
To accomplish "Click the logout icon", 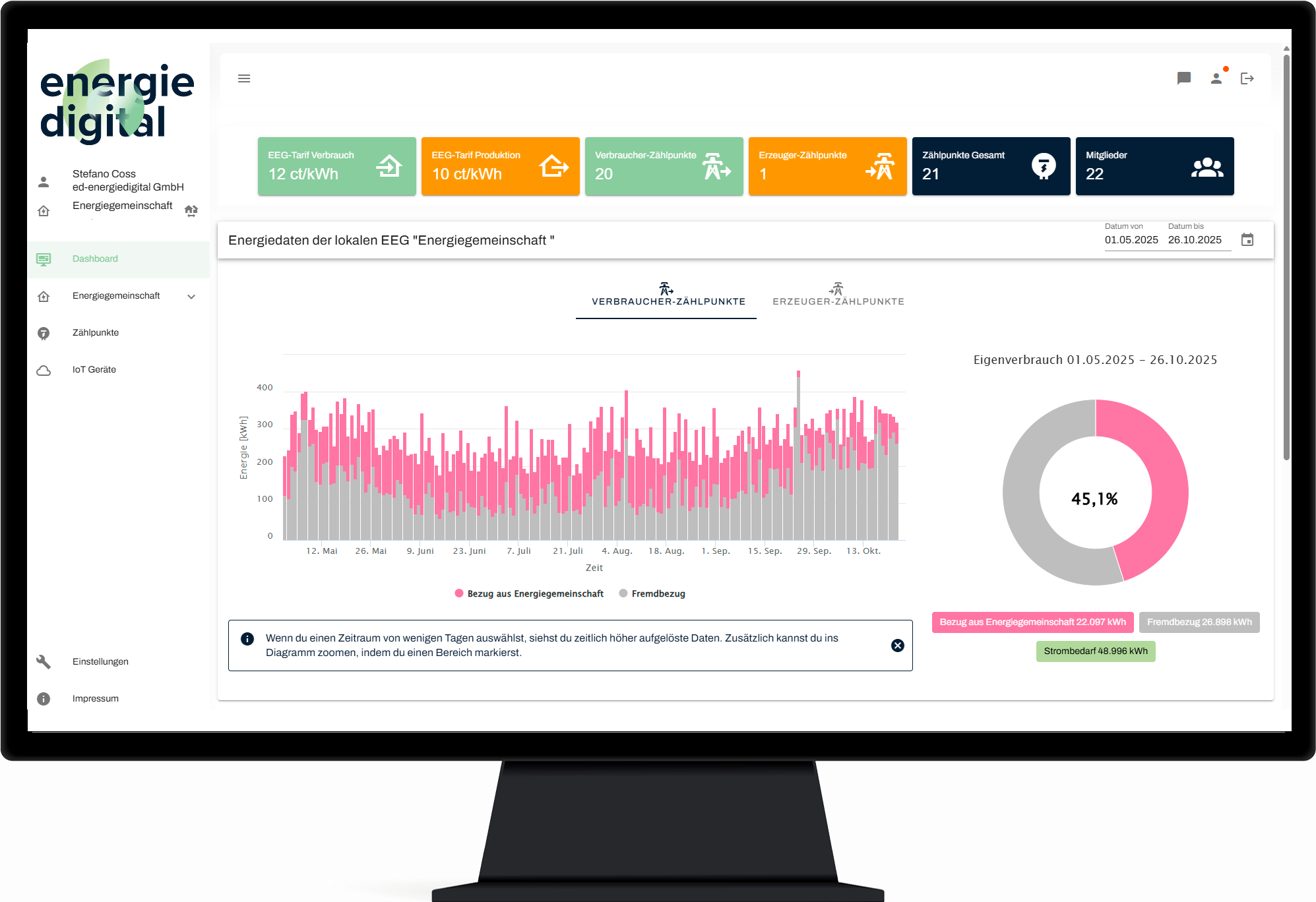I will point(1247,78).
